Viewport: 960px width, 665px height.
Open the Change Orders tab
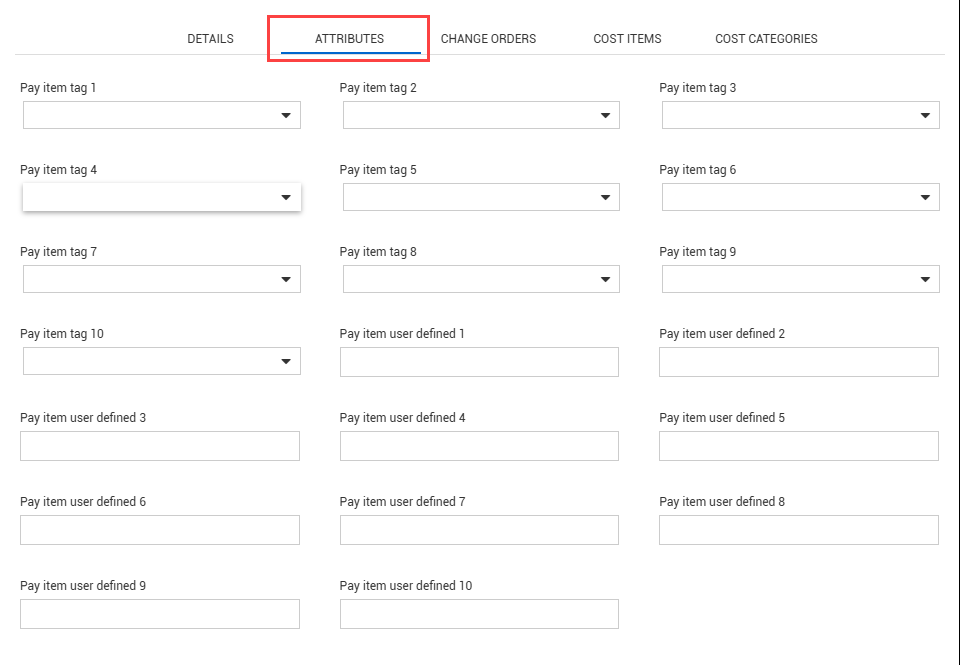(488, 39)
